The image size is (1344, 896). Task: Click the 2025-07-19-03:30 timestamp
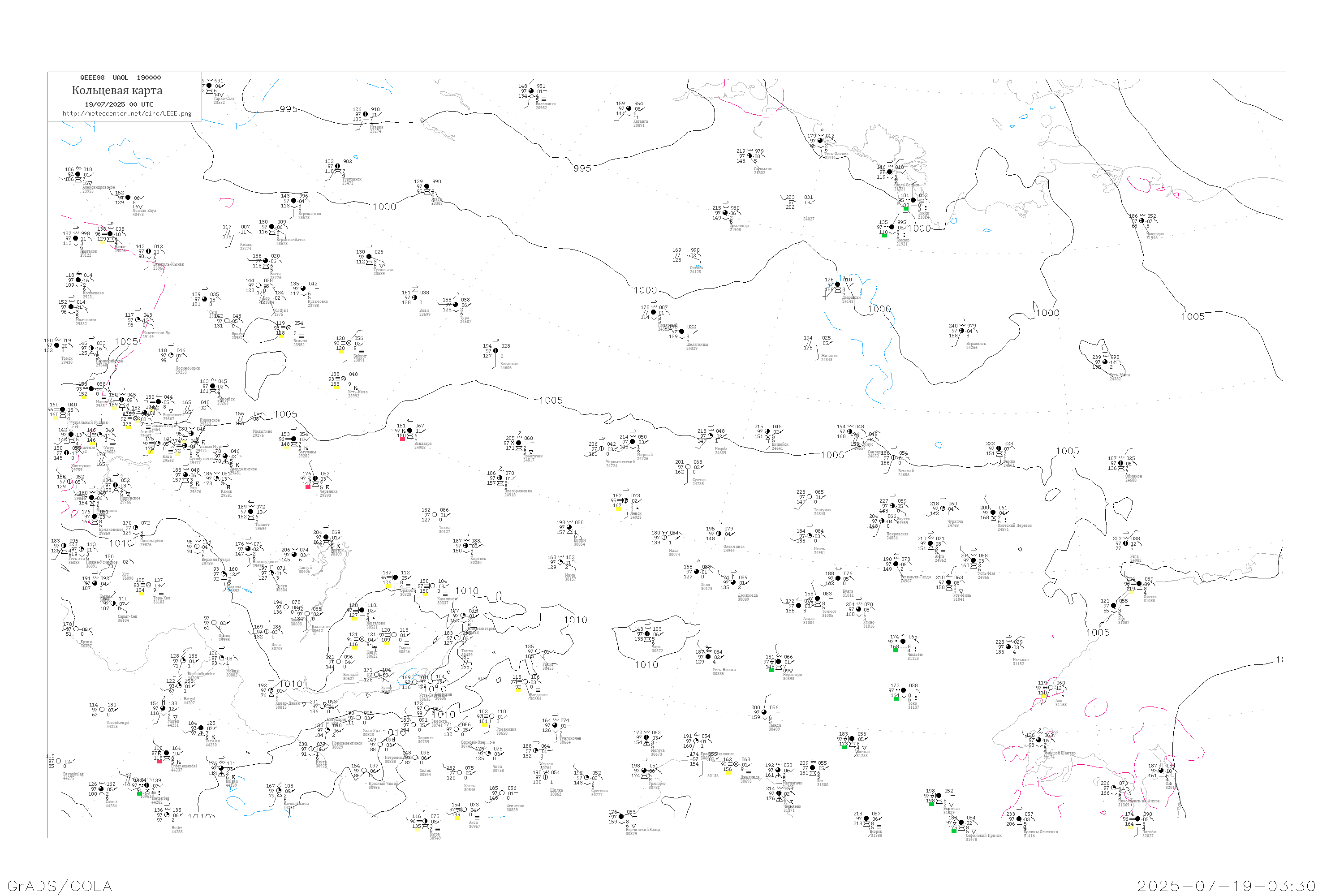[1226, 886]
